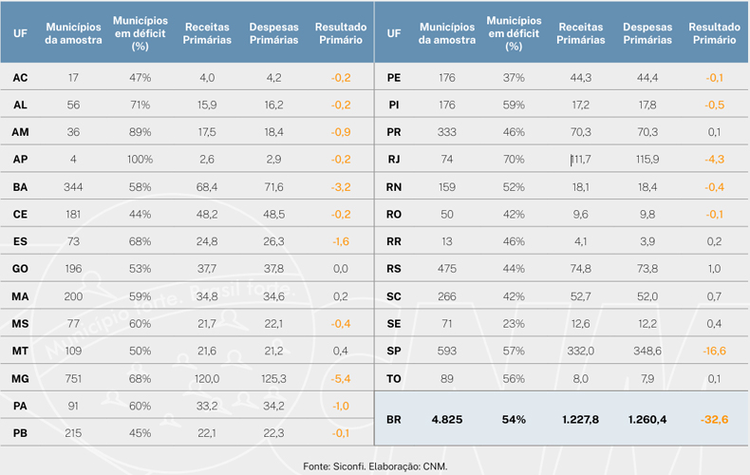Click the BR total result -32,6
Viewport: 750px width, 475px height.
point(714,420)
